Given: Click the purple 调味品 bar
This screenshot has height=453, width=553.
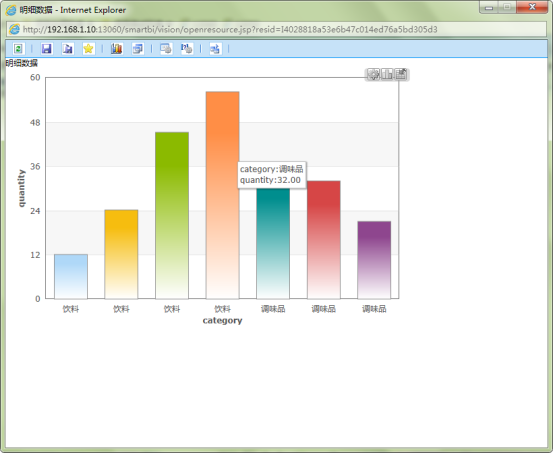Looking at the screenshot, I should tap(374, 260).
